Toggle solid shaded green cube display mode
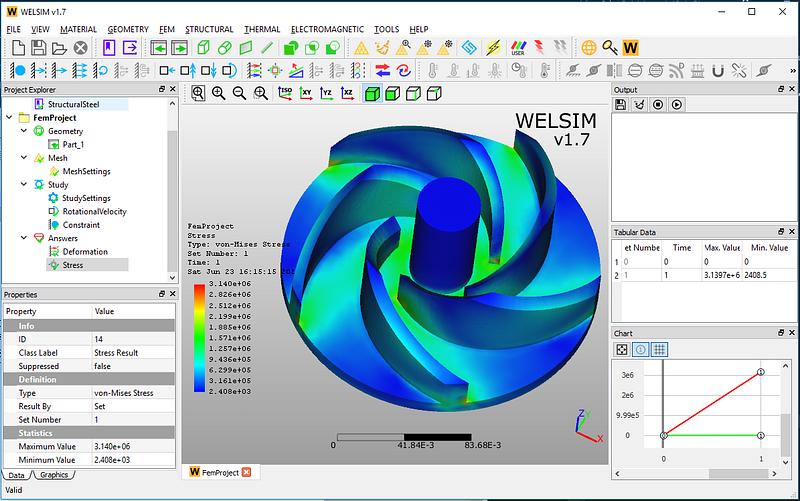This screenshot has height=501, width=800. point(372,94)
